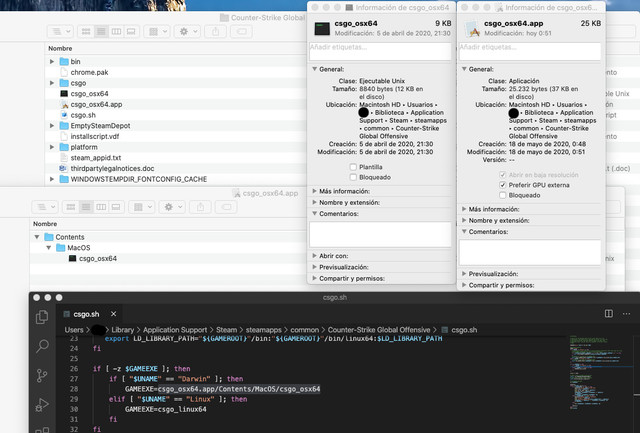Image resolution: width=640 pixels, height=433 pixels.
Task: Select steam_appid.txt file
Action: coord(96,158)
